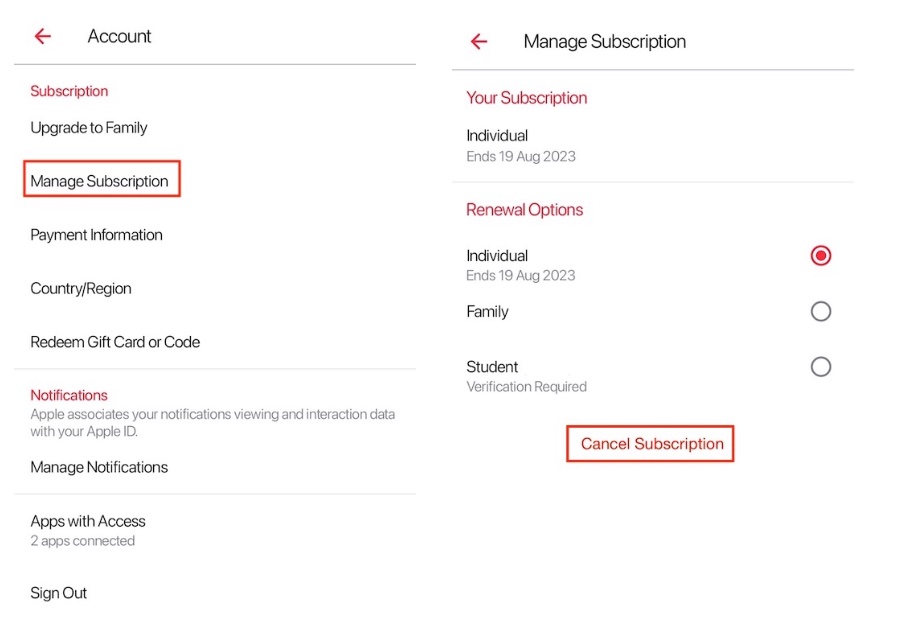Tap the Family label in Renewal Options
898x633 pixels.
[x=487, y=312]
